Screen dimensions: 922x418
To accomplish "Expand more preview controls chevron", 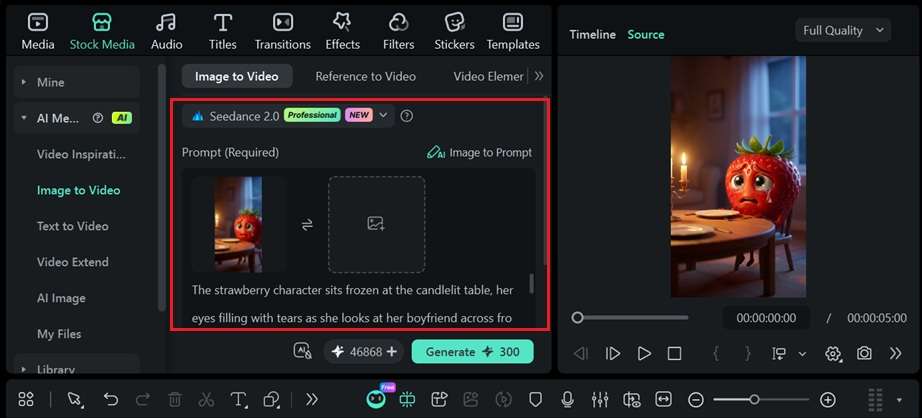I will pos(896,353).
